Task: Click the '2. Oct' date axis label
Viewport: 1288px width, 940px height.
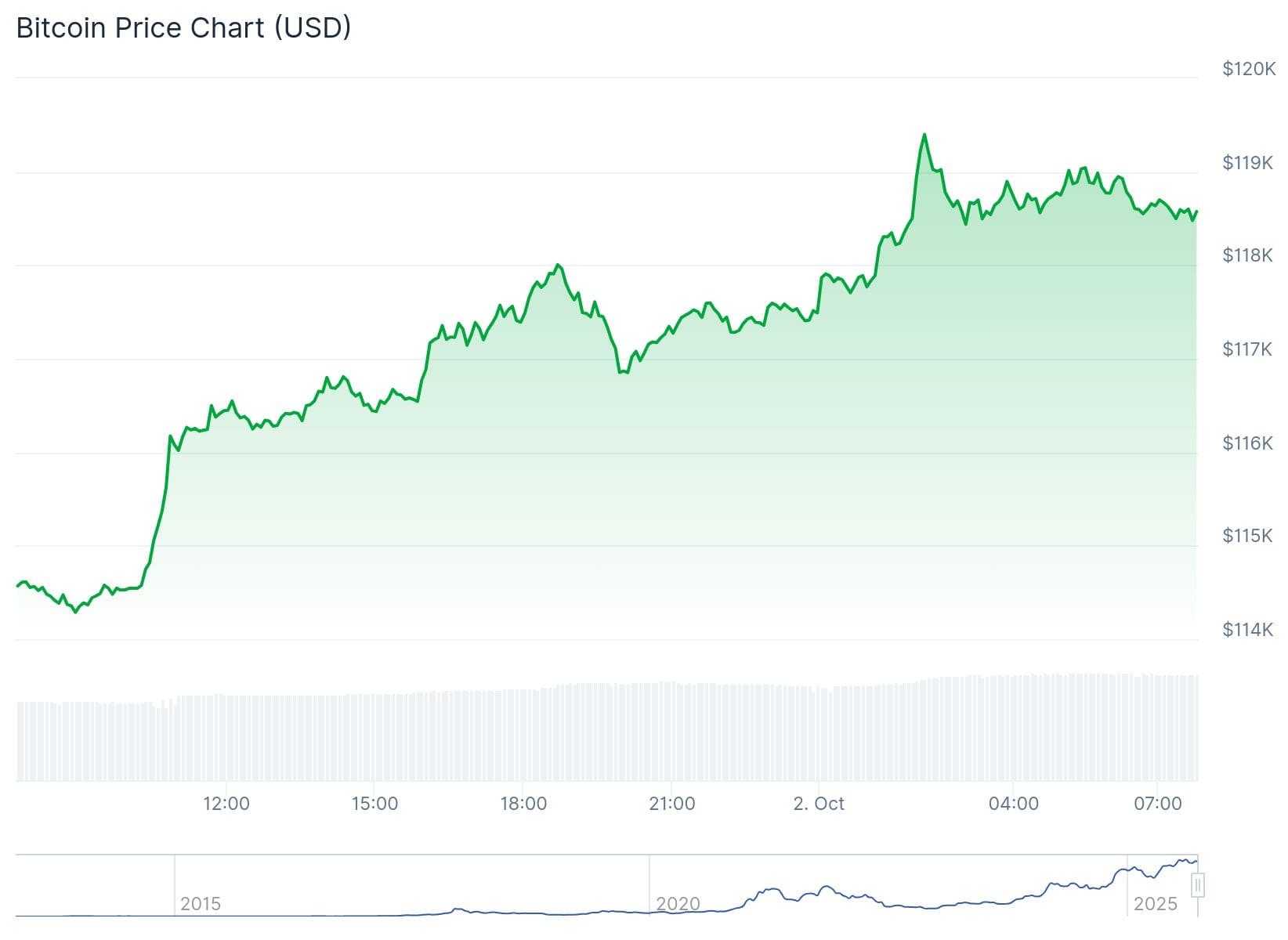Action: 819,804
